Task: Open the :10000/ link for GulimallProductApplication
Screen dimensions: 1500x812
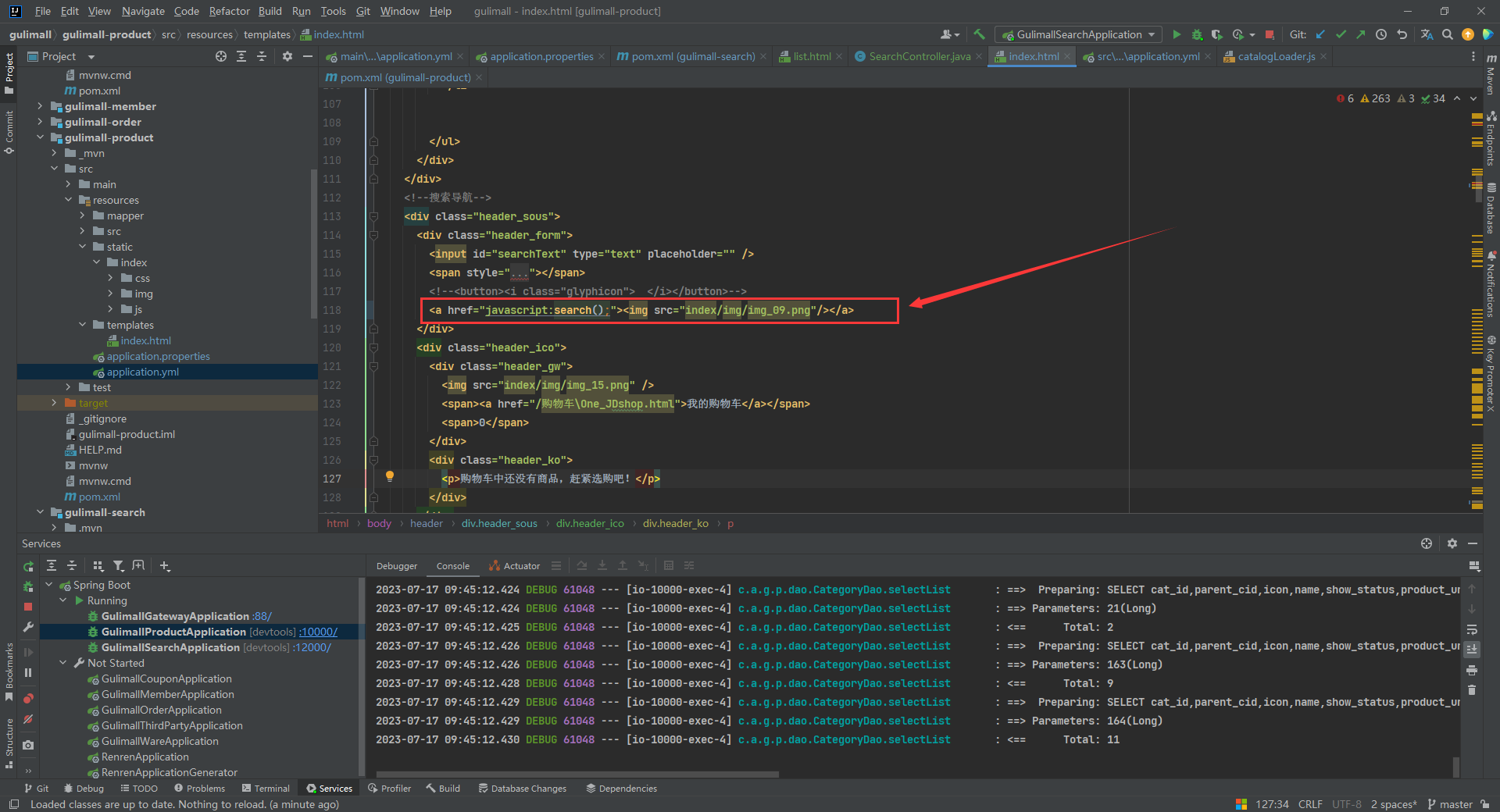Action: click(318, 632)
